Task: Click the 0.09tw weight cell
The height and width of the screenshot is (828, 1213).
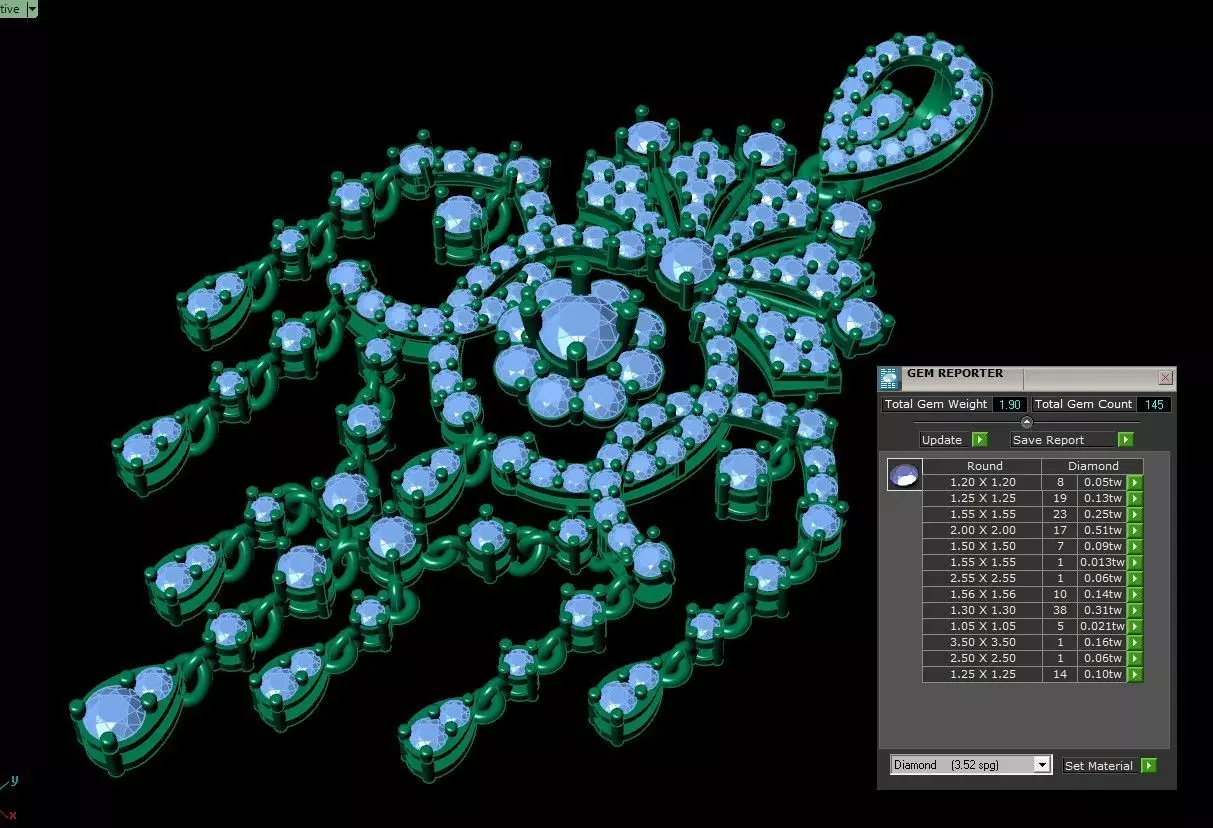Action: (1102, 546)
